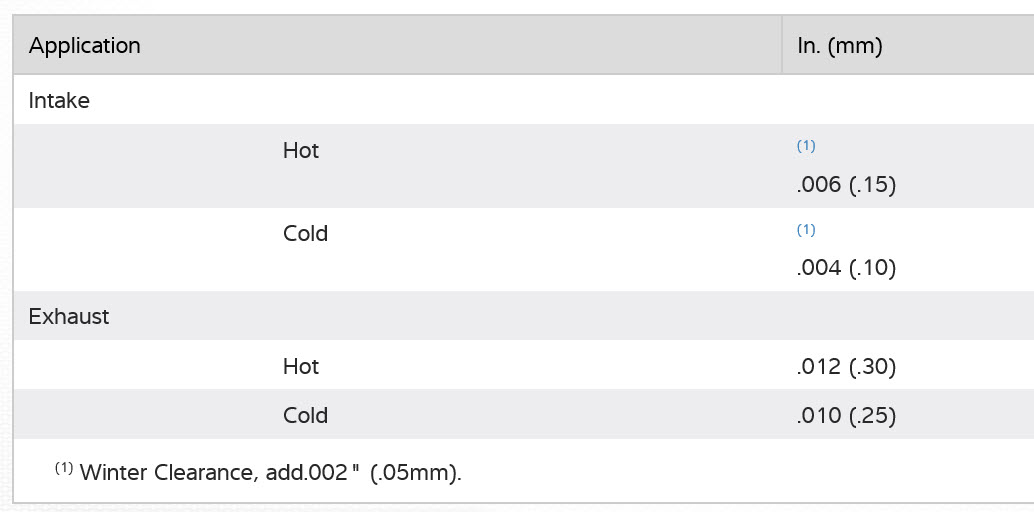Select the Exhaust section row label

tap(69, 317)
